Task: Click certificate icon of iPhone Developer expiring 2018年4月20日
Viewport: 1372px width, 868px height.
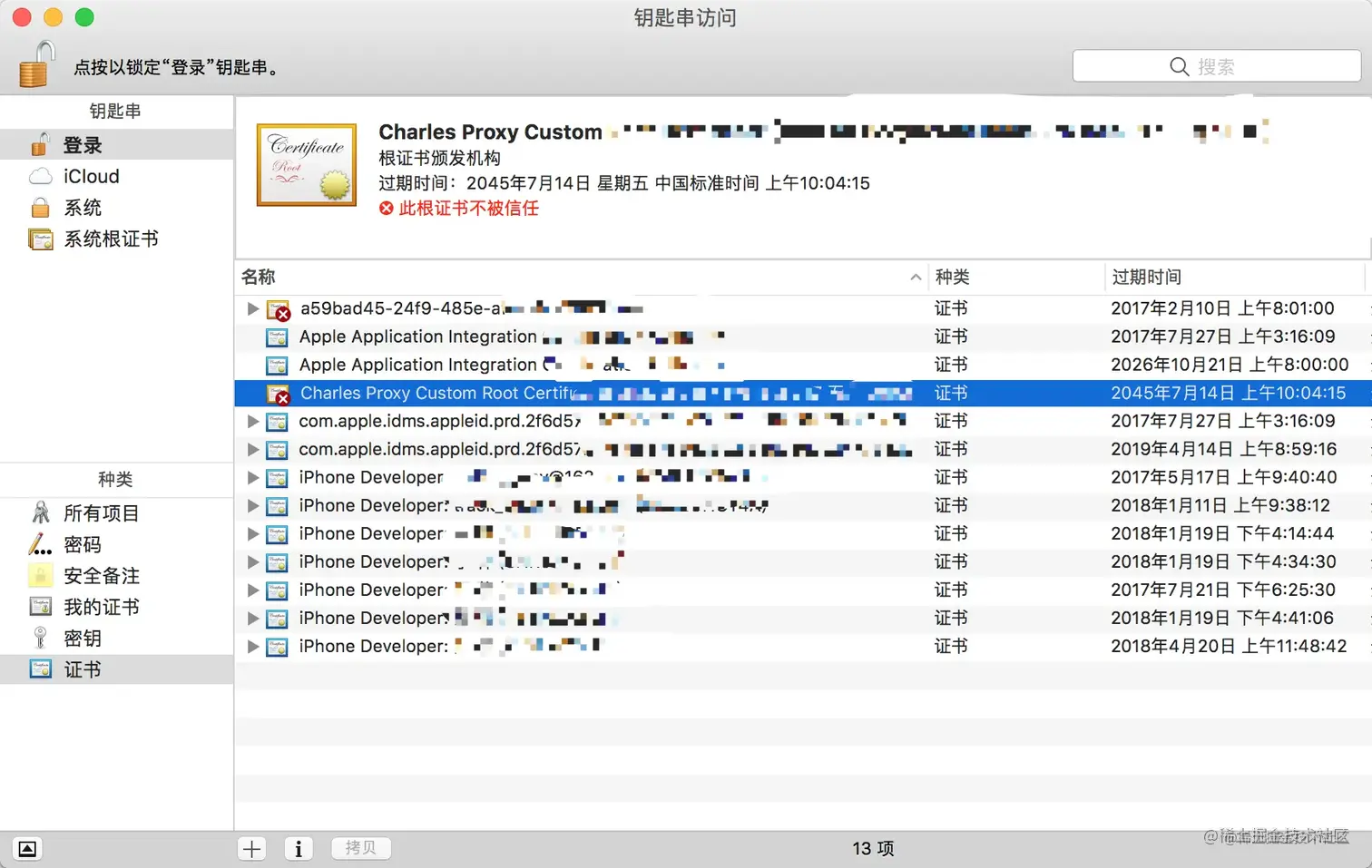Action: tap(277, 647)
